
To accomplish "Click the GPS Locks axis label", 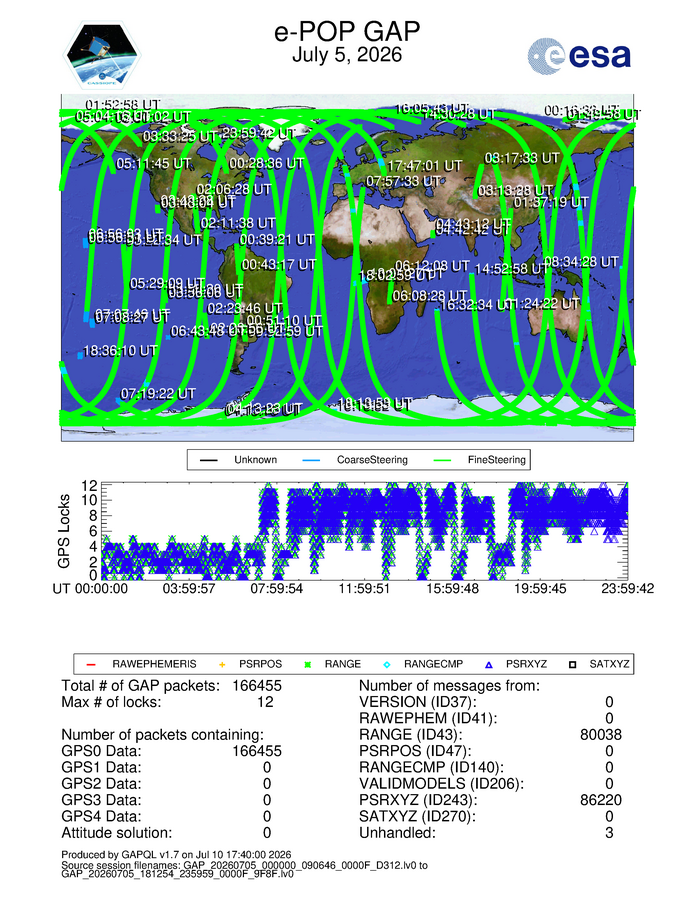I will (64, 531).
